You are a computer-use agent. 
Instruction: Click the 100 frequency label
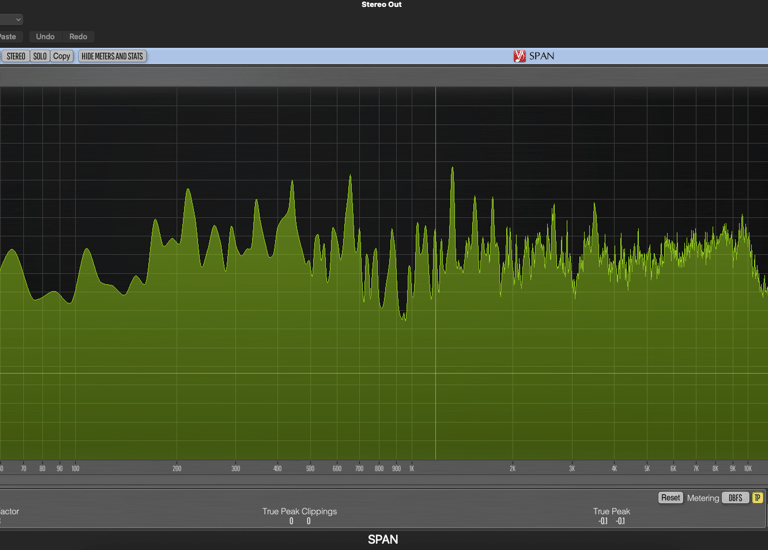pos(75,469)
